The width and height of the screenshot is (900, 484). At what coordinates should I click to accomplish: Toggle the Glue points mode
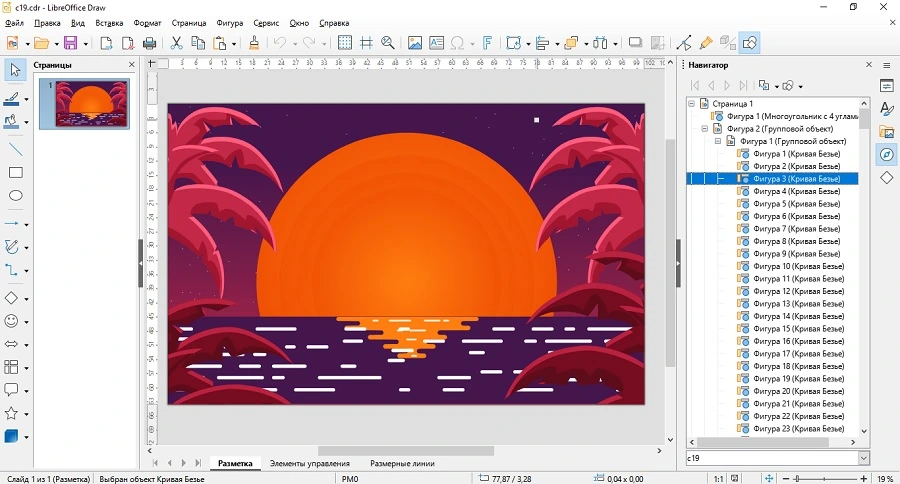click(706, 43)
